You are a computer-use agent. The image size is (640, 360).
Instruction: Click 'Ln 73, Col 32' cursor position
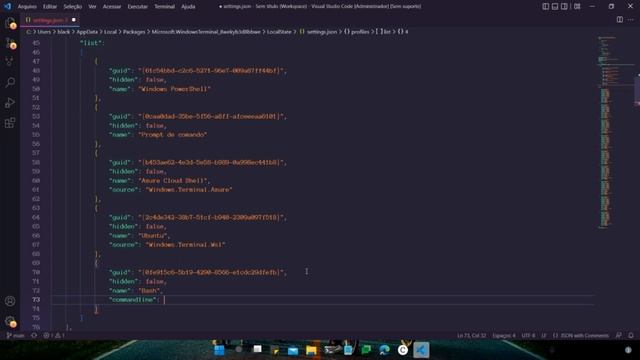click(471, 336)
